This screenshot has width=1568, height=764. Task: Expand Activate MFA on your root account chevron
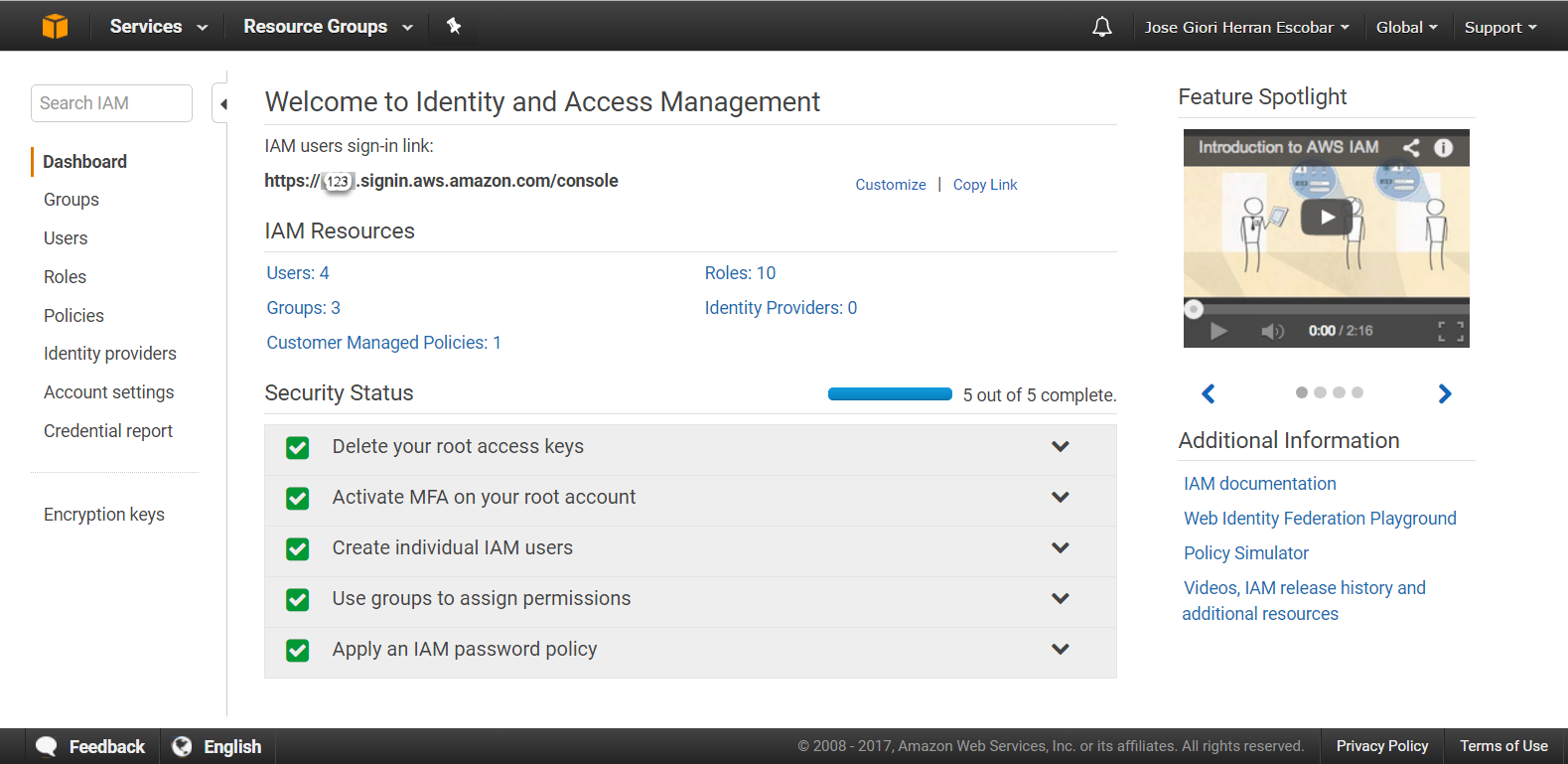coord(1061,498)
